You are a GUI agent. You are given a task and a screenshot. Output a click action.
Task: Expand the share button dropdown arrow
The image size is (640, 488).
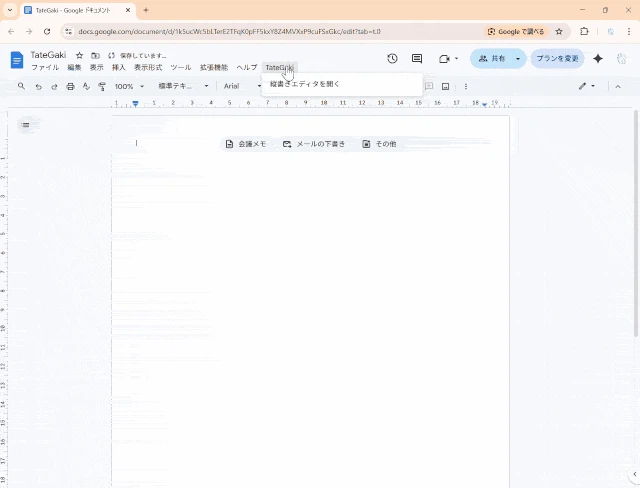tap(518, 59)
